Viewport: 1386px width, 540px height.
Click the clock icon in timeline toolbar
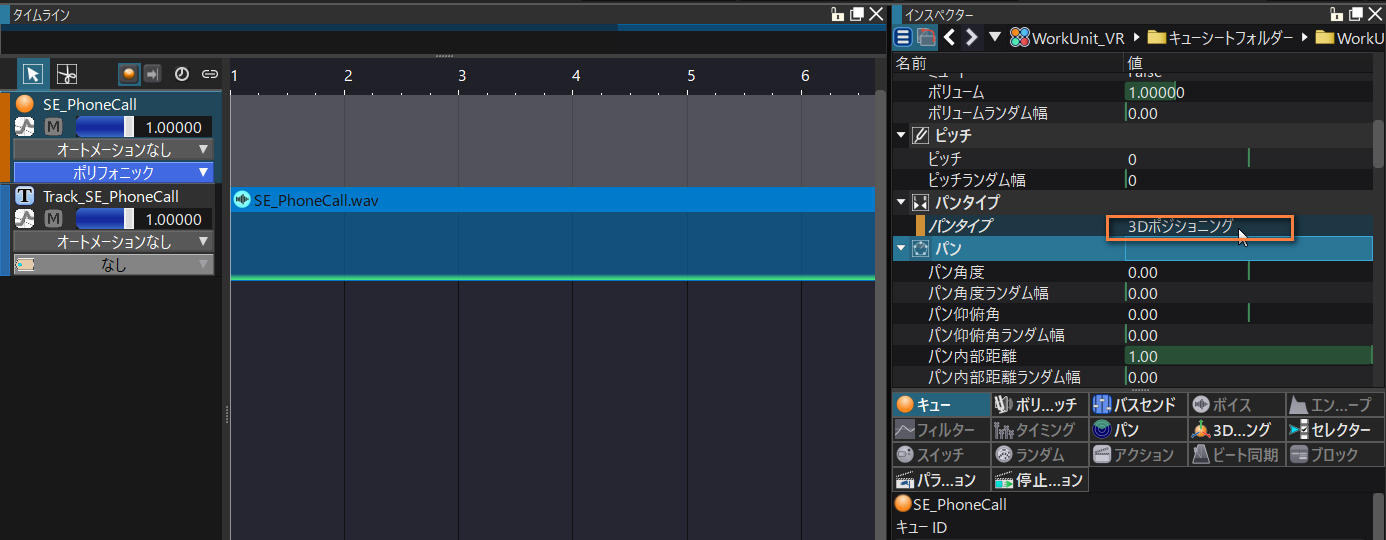coord(182,74)
